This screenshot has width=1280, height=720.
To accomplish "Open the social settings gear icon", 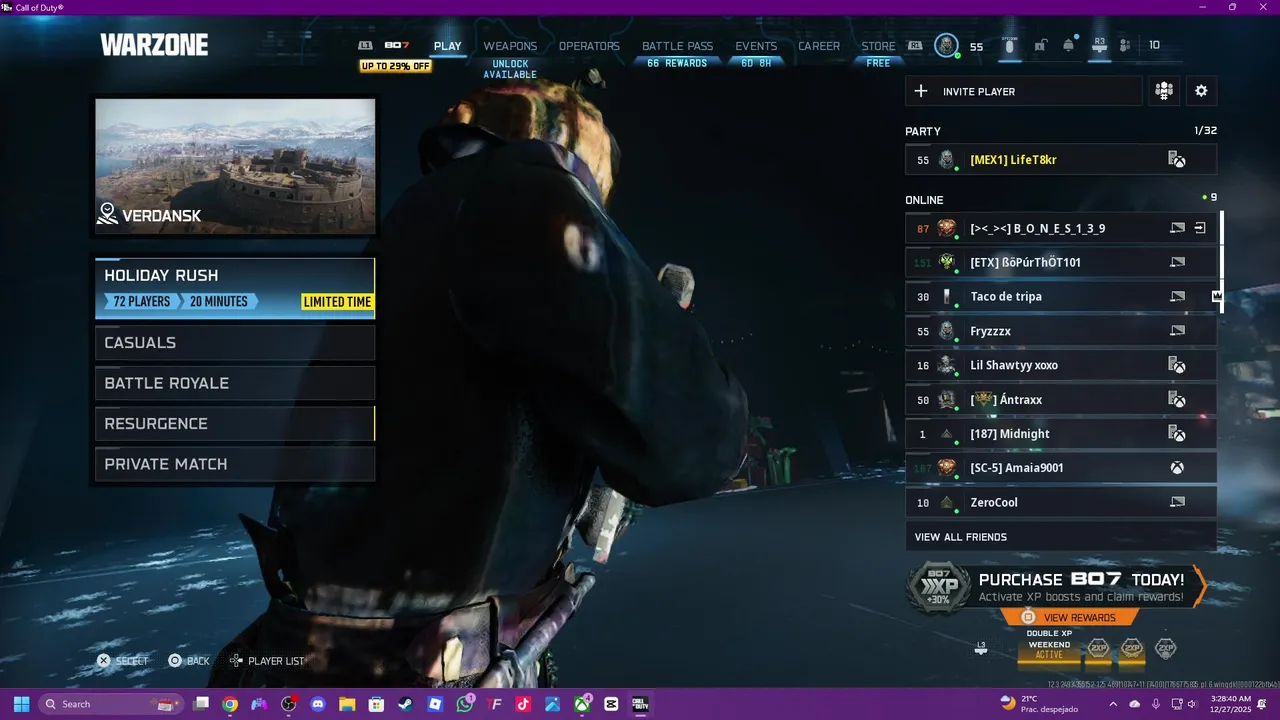I will [x=1201, y=91].
